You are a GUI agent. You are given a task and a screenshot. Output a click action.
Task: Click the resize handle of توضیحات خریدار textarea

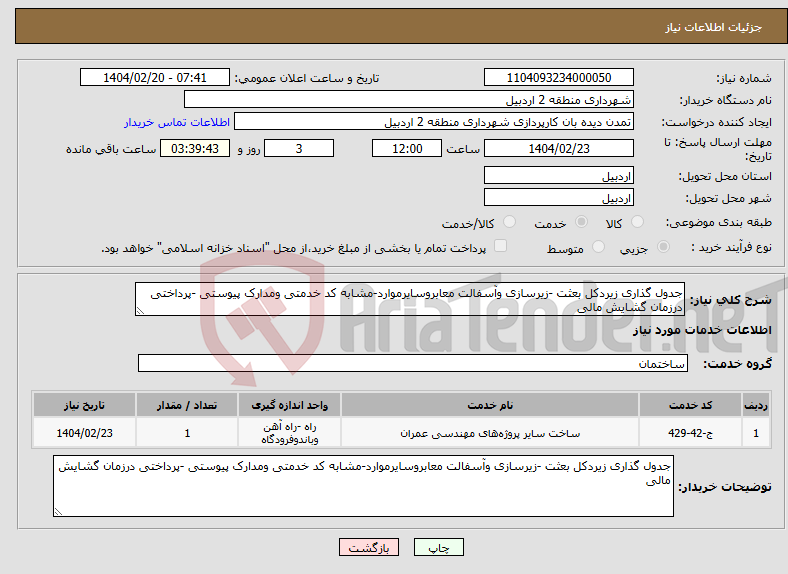click(58, 512)
